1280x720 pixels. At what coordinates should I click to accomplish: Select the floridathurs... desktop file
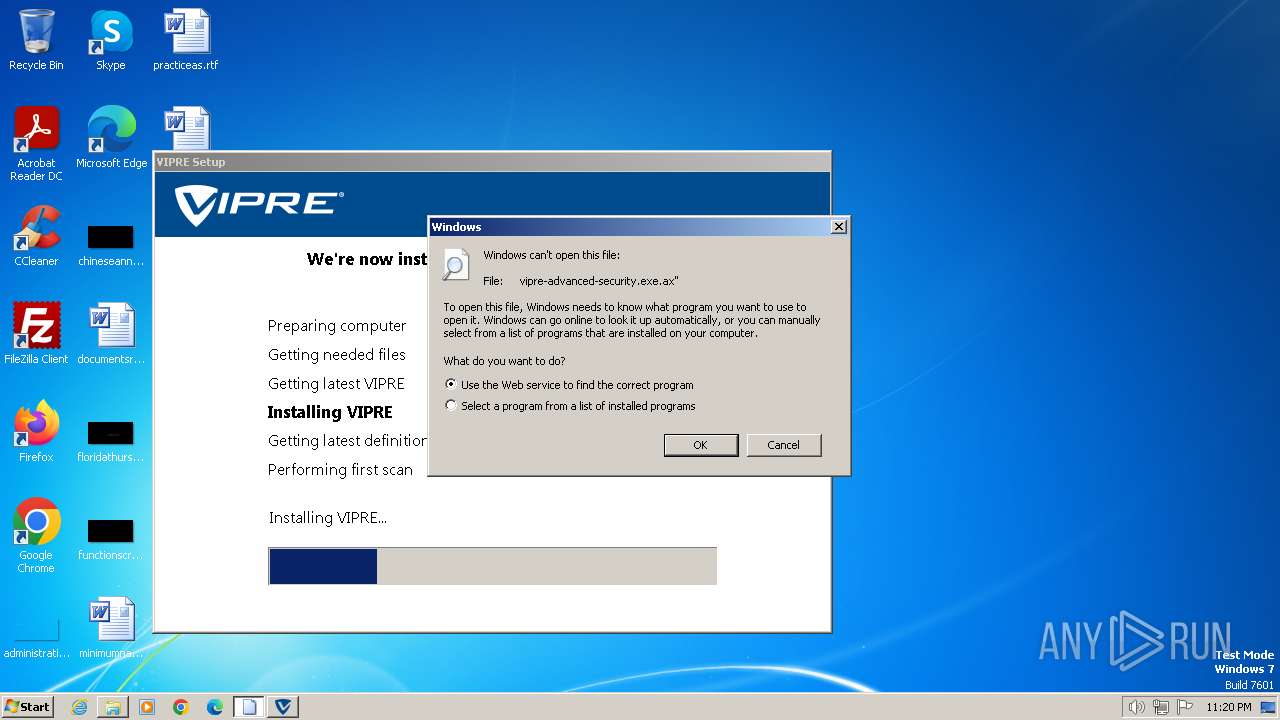pyautogui.click(x=111, y=440)
